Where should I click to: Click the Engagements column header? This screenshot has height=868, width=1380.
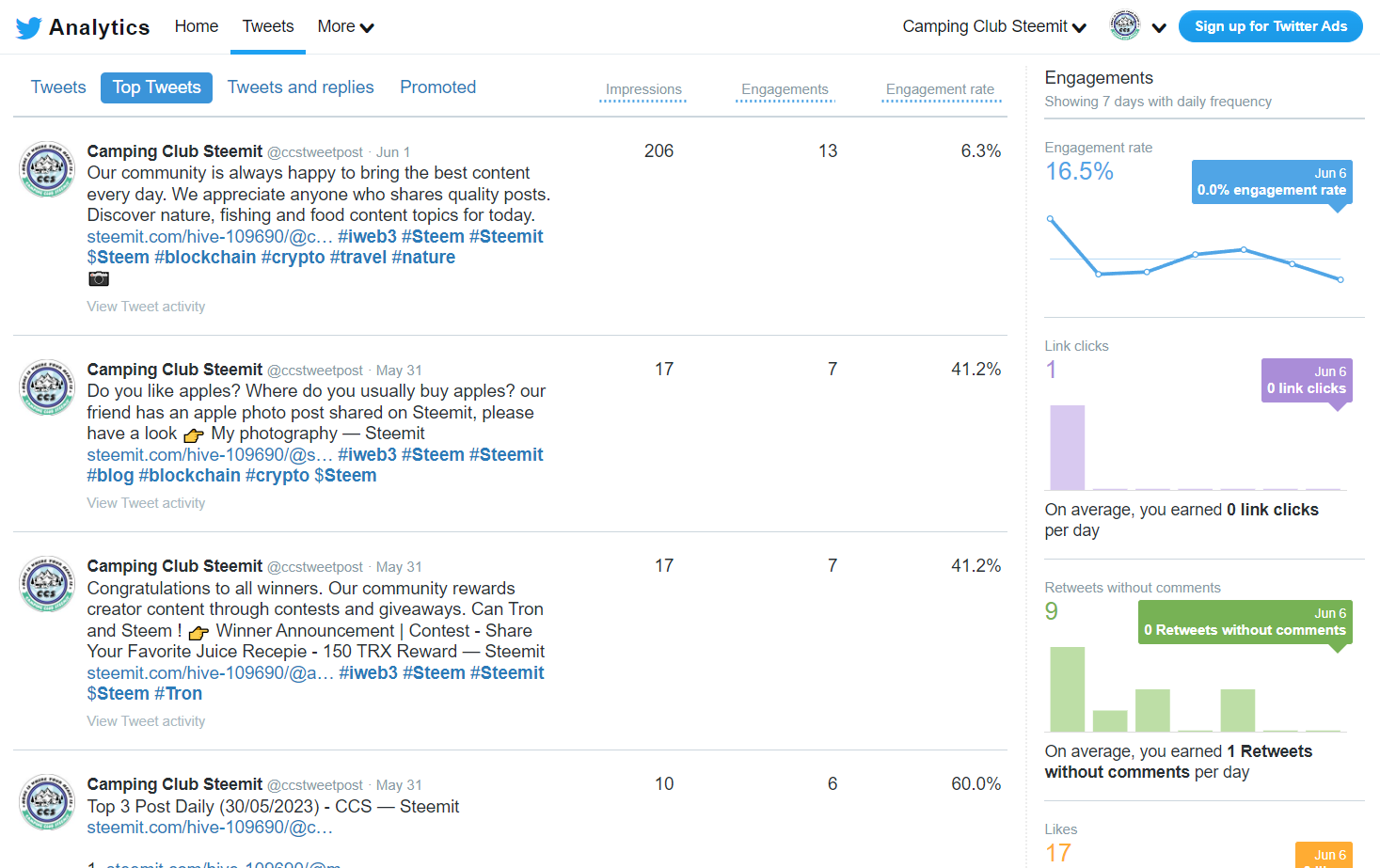pos(785,90)
